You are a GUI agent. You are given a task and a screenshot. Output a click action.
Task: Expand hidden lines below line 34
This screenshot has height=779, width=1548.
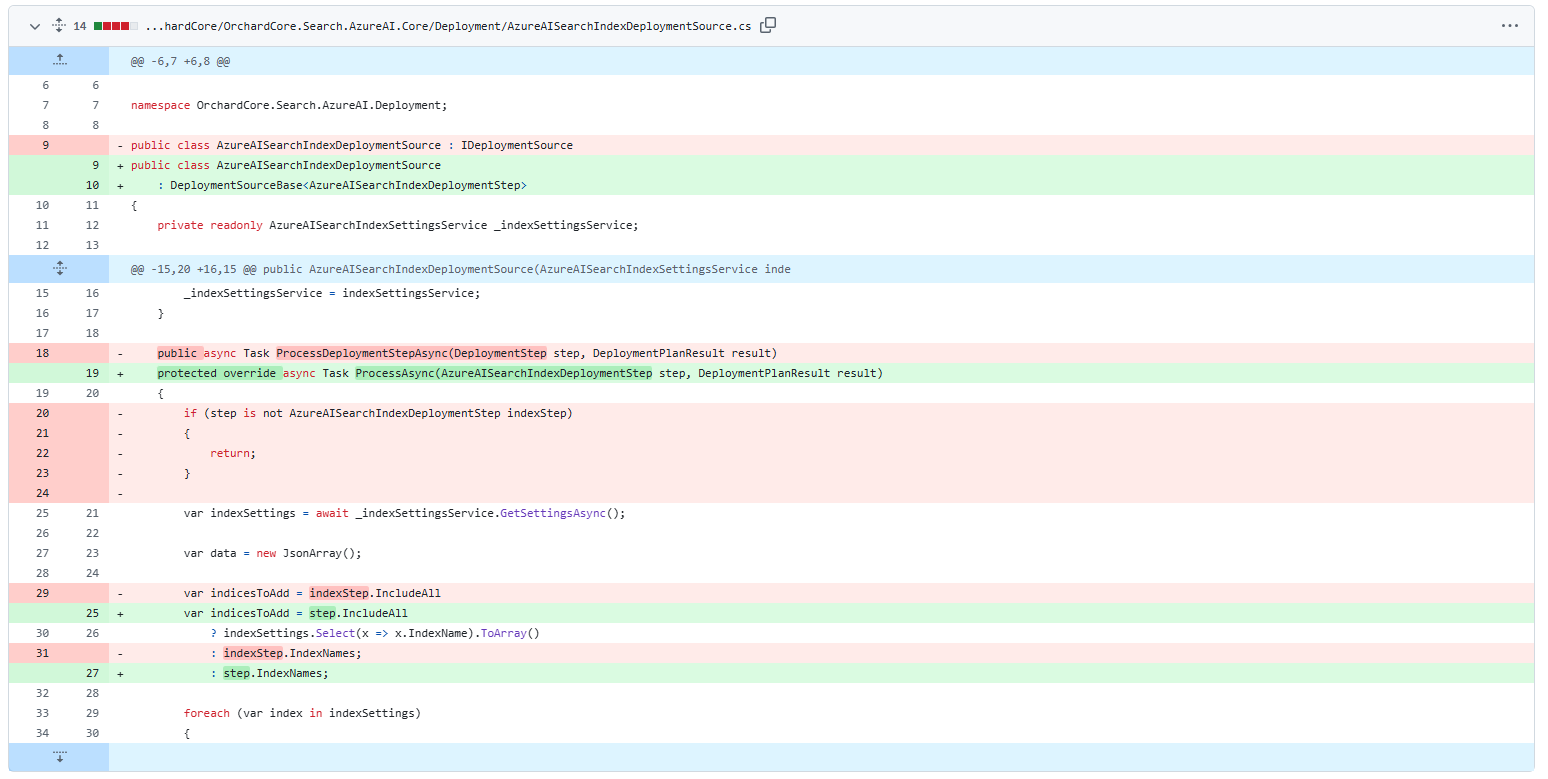[59, 757]
